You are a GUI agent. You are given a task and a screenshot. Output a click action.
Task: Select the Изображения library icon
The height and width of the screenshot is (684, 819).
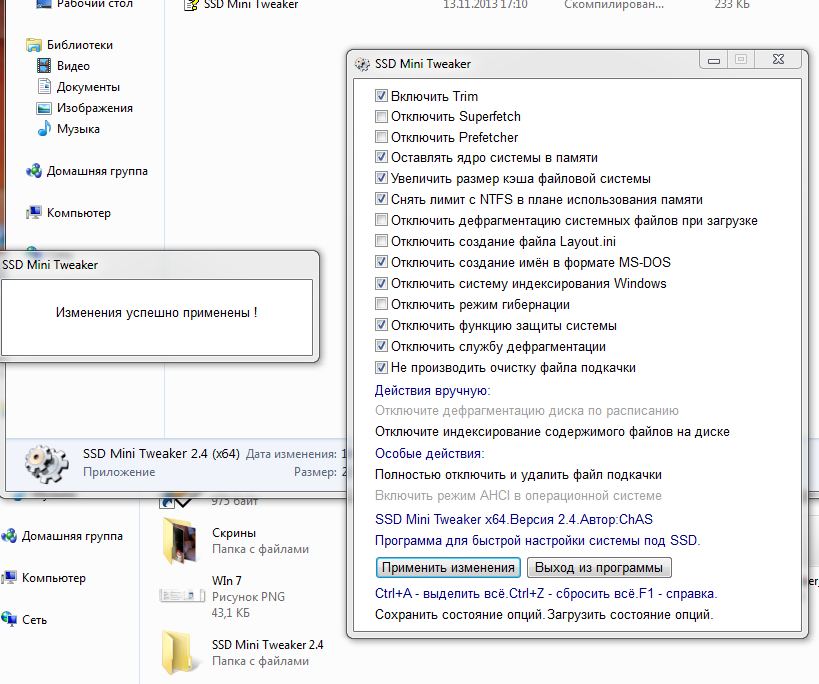(x=44, y=108)
